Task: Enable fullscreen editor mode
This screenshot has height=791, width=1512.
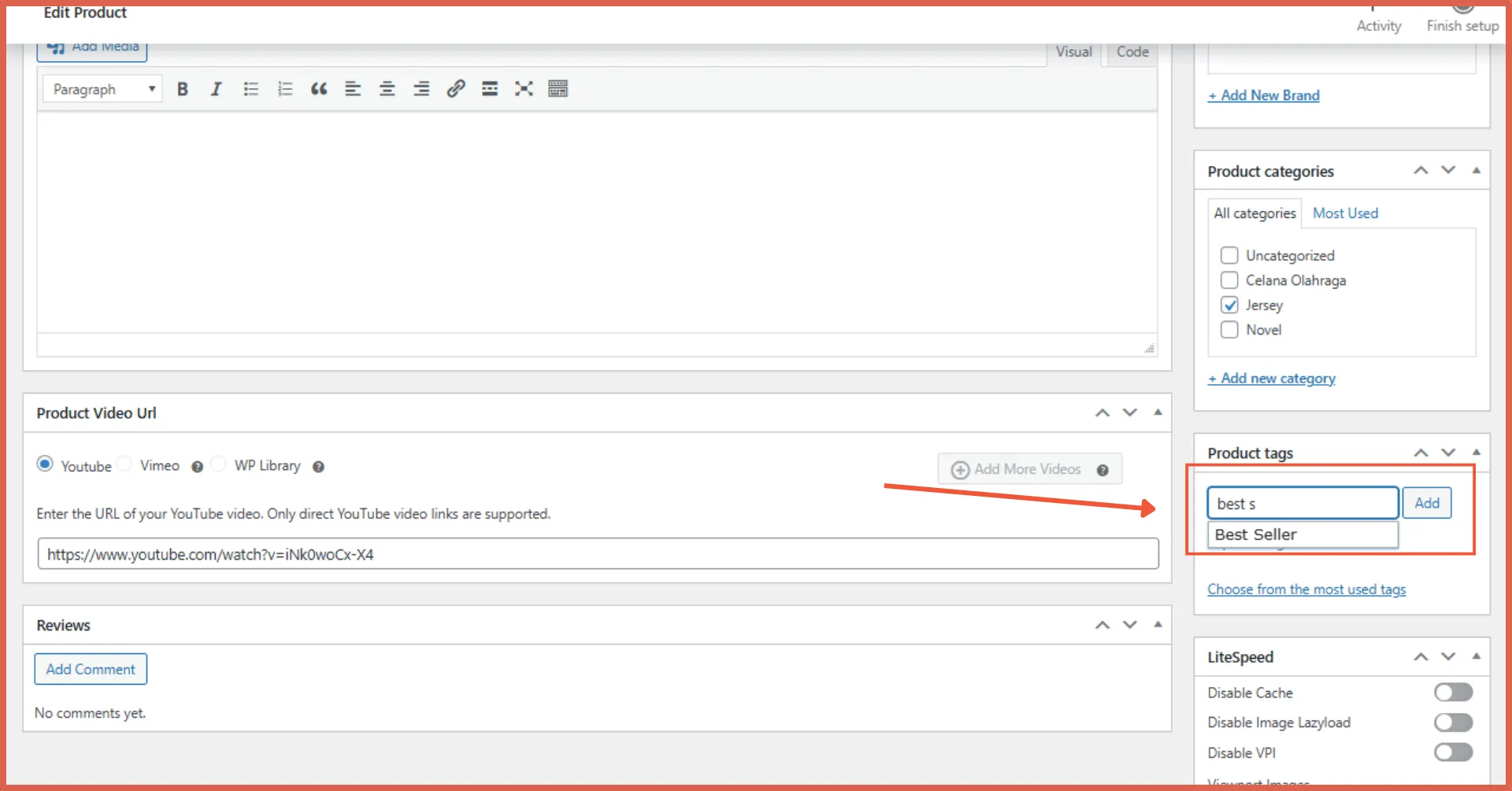Action: click(x=524, y=89)
